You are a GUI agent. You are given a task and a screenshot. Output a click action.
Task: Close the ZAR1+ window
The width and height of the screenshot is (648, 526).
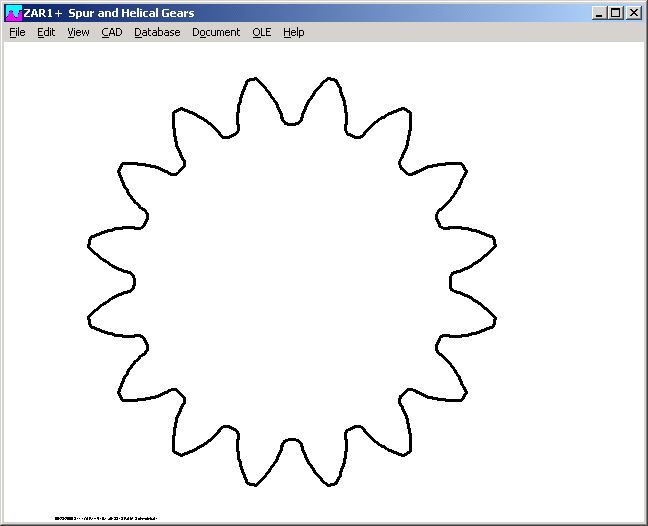pyautogui.click(x=633, y=13)
